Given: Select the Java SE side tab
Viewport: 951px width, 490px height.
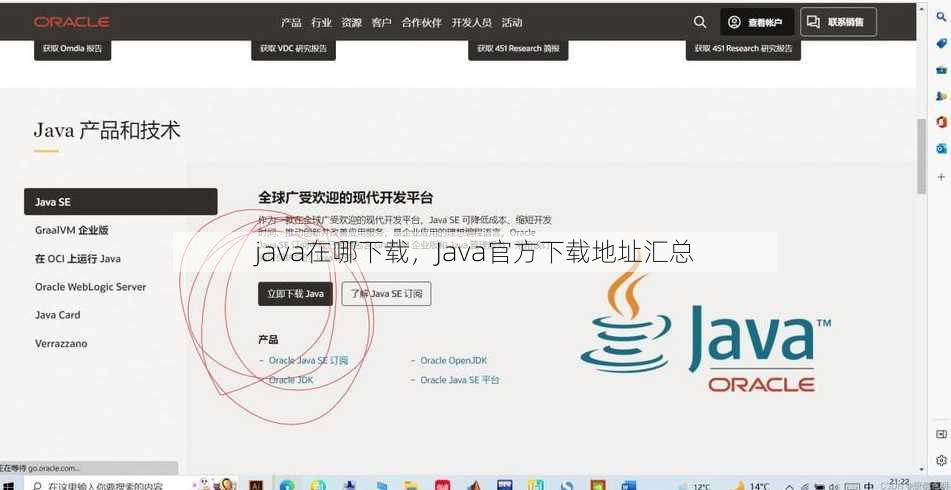Looking at the screenshot, I should [x=121, y=202].
